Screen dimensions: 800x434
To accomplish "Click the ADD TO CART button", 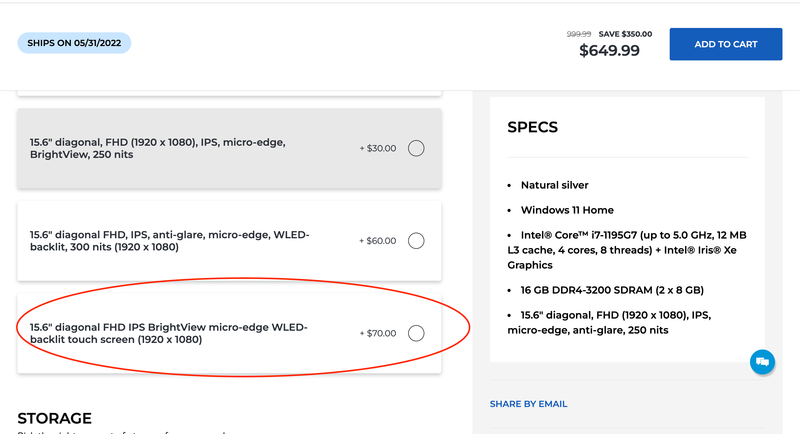I will [726, 44].
